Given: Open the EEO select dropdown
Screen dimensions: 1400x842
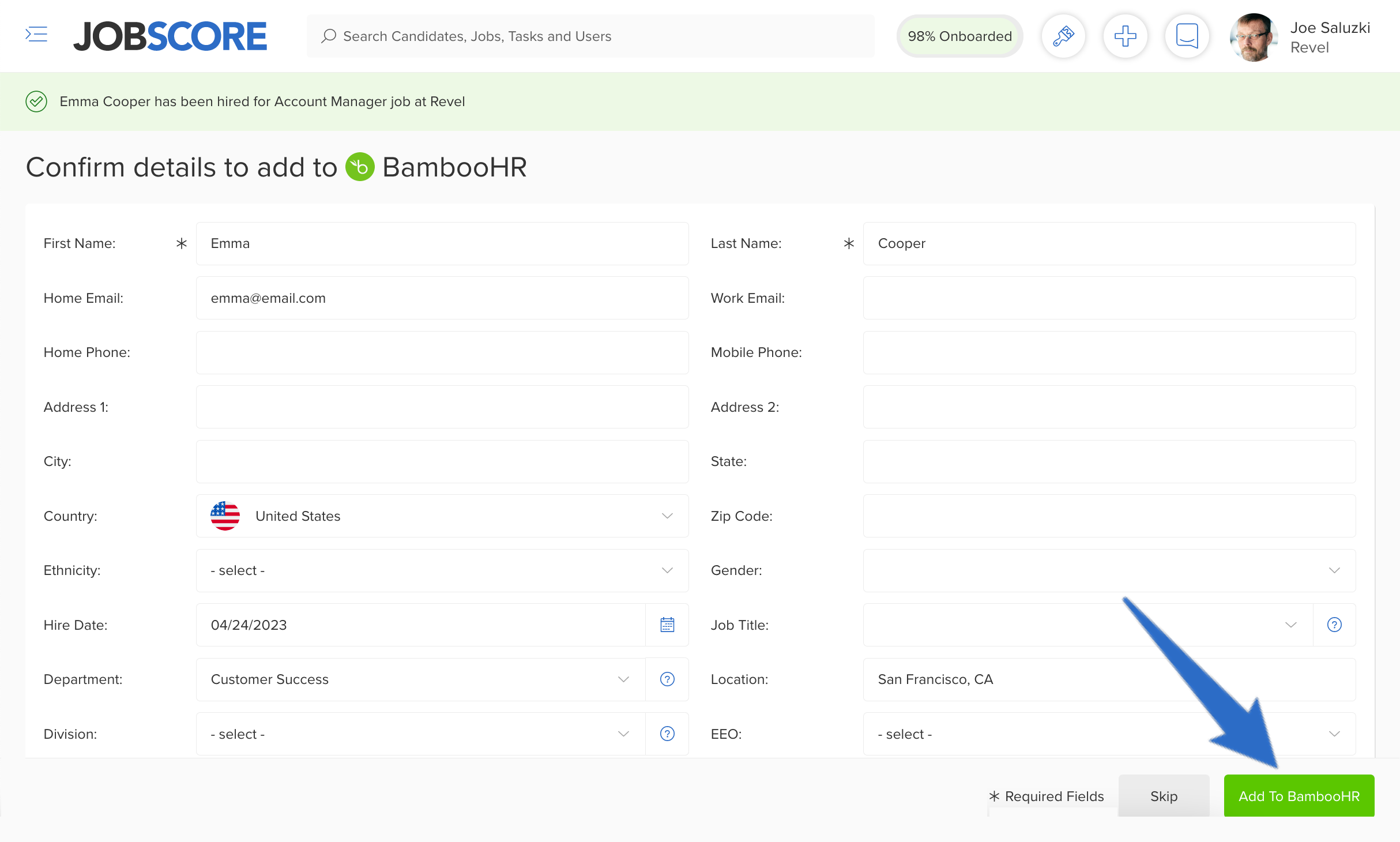Looking at the screenshot, I should 1109,734.
